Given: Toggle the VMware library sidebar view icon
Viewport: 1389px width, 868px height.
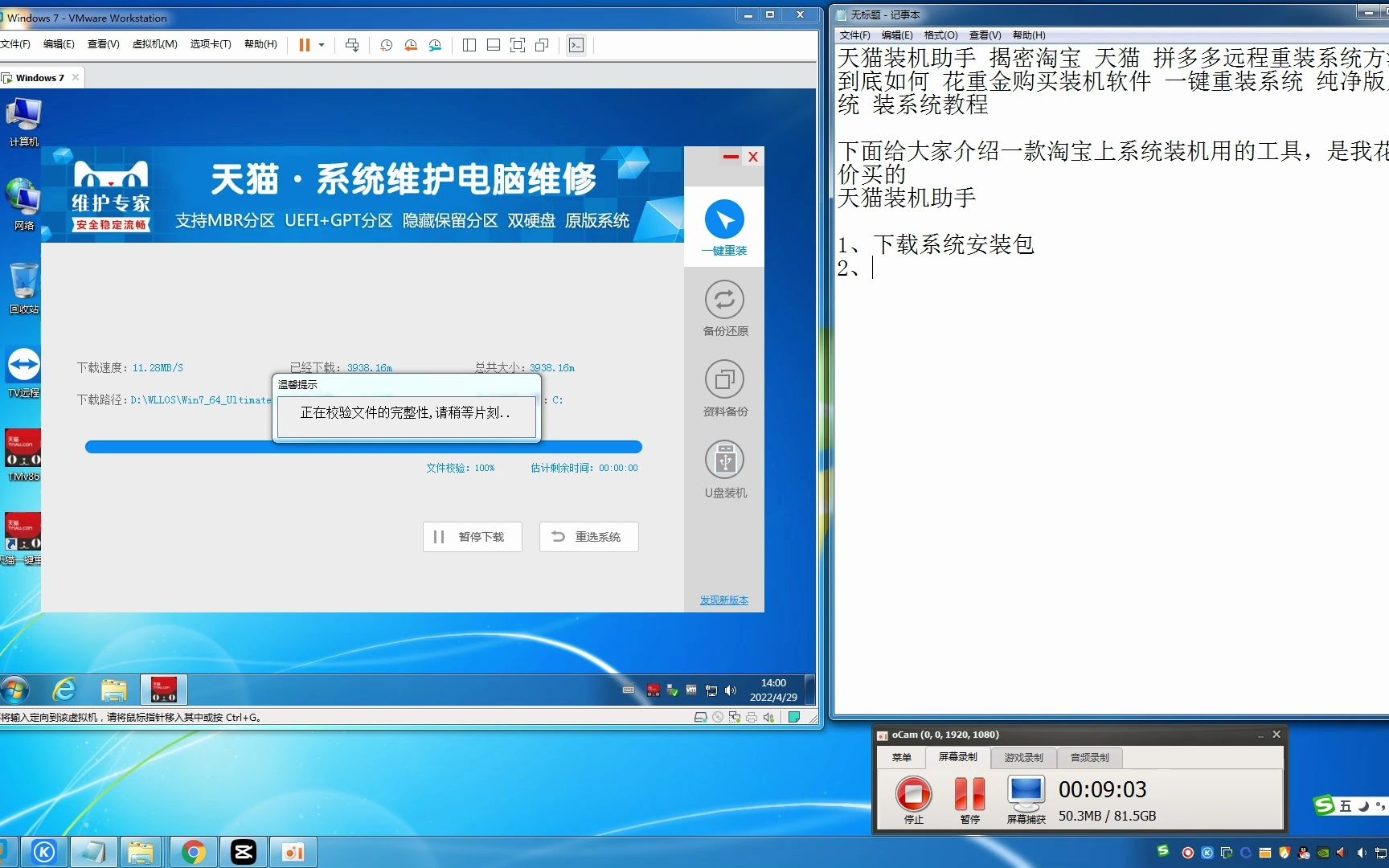Looking at the screenshot, I should tap(469, 45).
